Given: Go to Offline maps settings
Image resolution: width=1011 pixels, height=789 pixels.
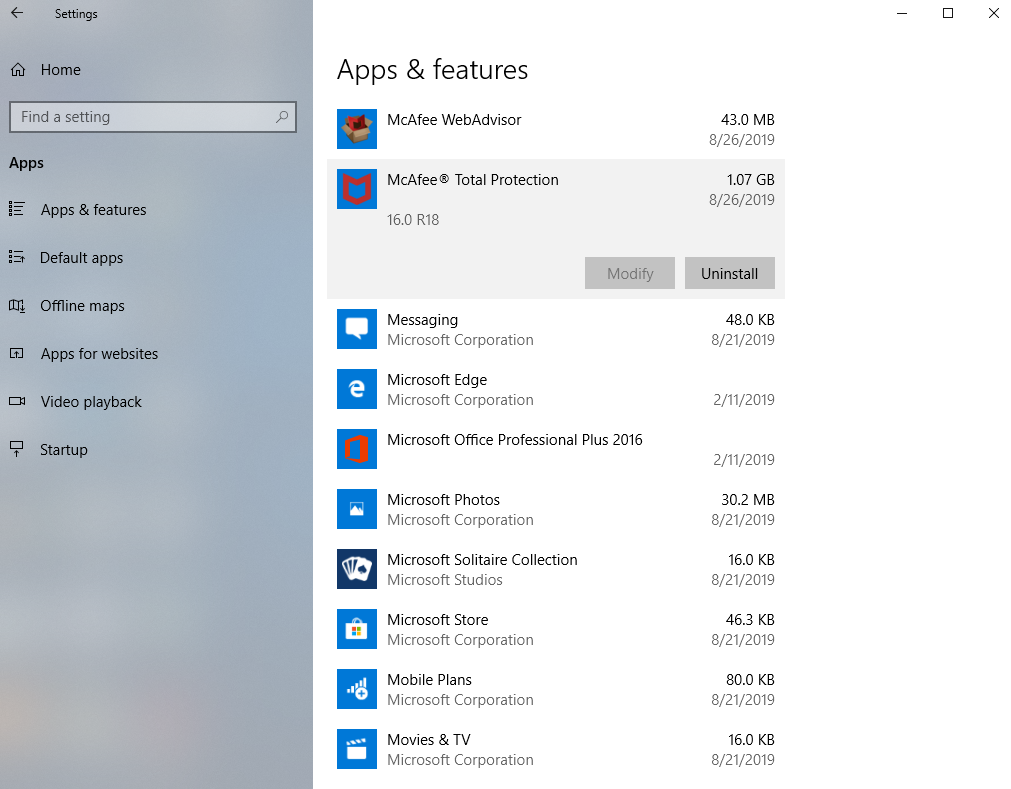Looking at the screenshot, I should click(83, 306).
